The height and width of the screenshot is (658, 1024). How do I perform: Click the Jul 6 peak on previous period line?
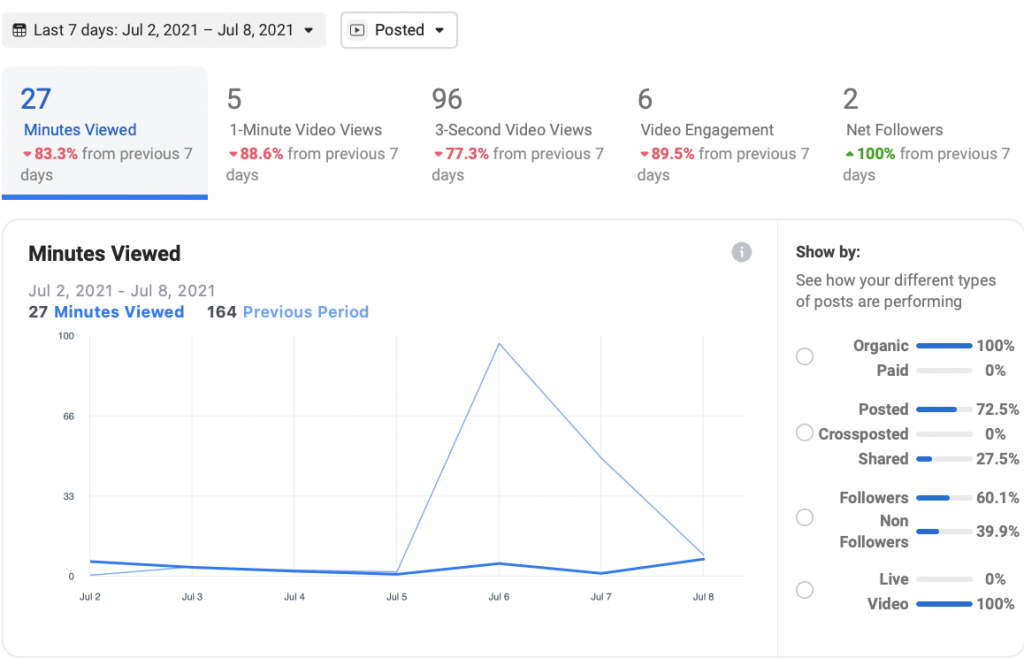(x=498, y=344)
